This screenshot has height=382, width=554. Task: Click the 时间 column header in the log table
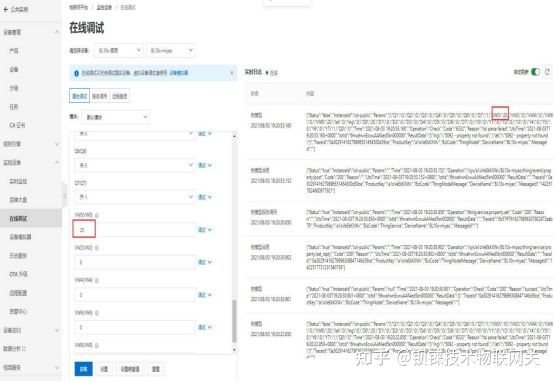click(x=255, y=94)
